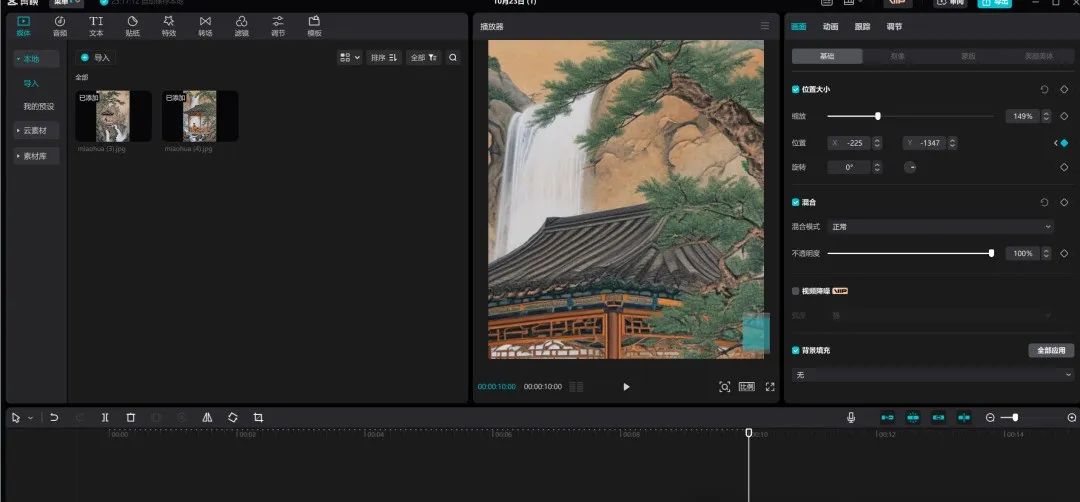This screenshot has width=1080, height=502.
Task: Click the rotate icon in timeline toolbar
Action: [x=233, y=418]
